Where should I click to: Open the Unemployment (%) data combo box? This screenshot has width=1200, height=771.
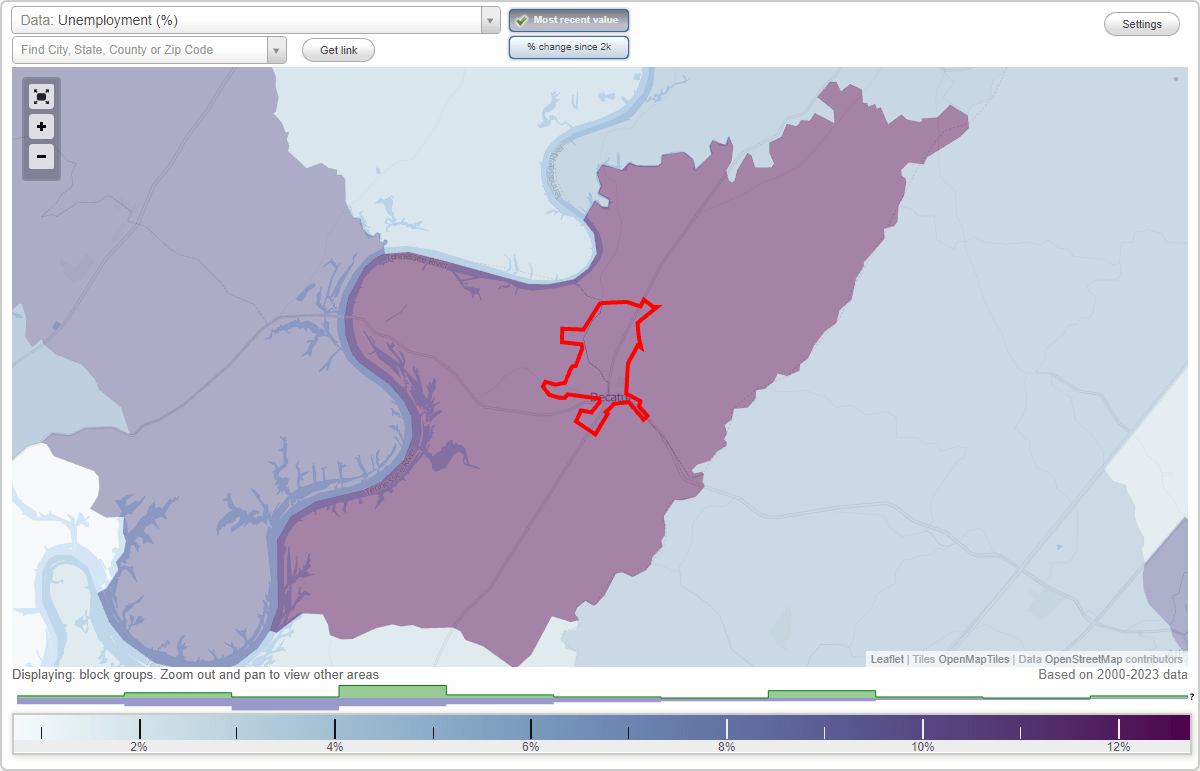point(250,19)
